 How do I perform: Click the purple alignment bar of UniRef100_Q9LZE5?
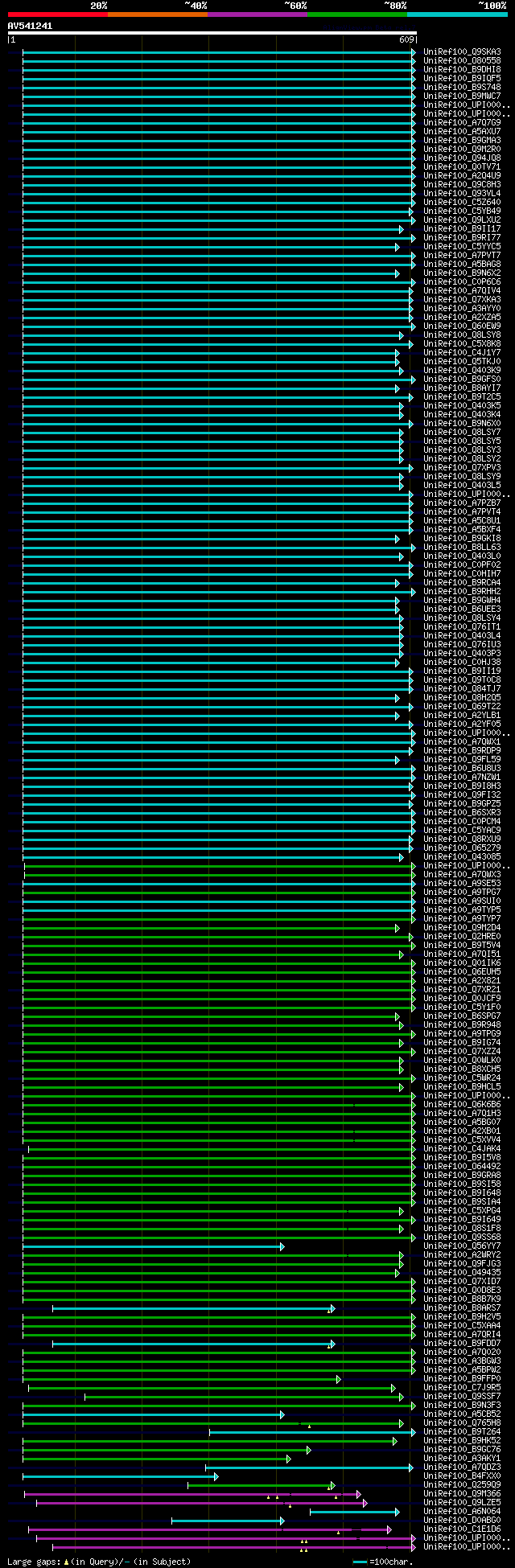pos(201,1503)
